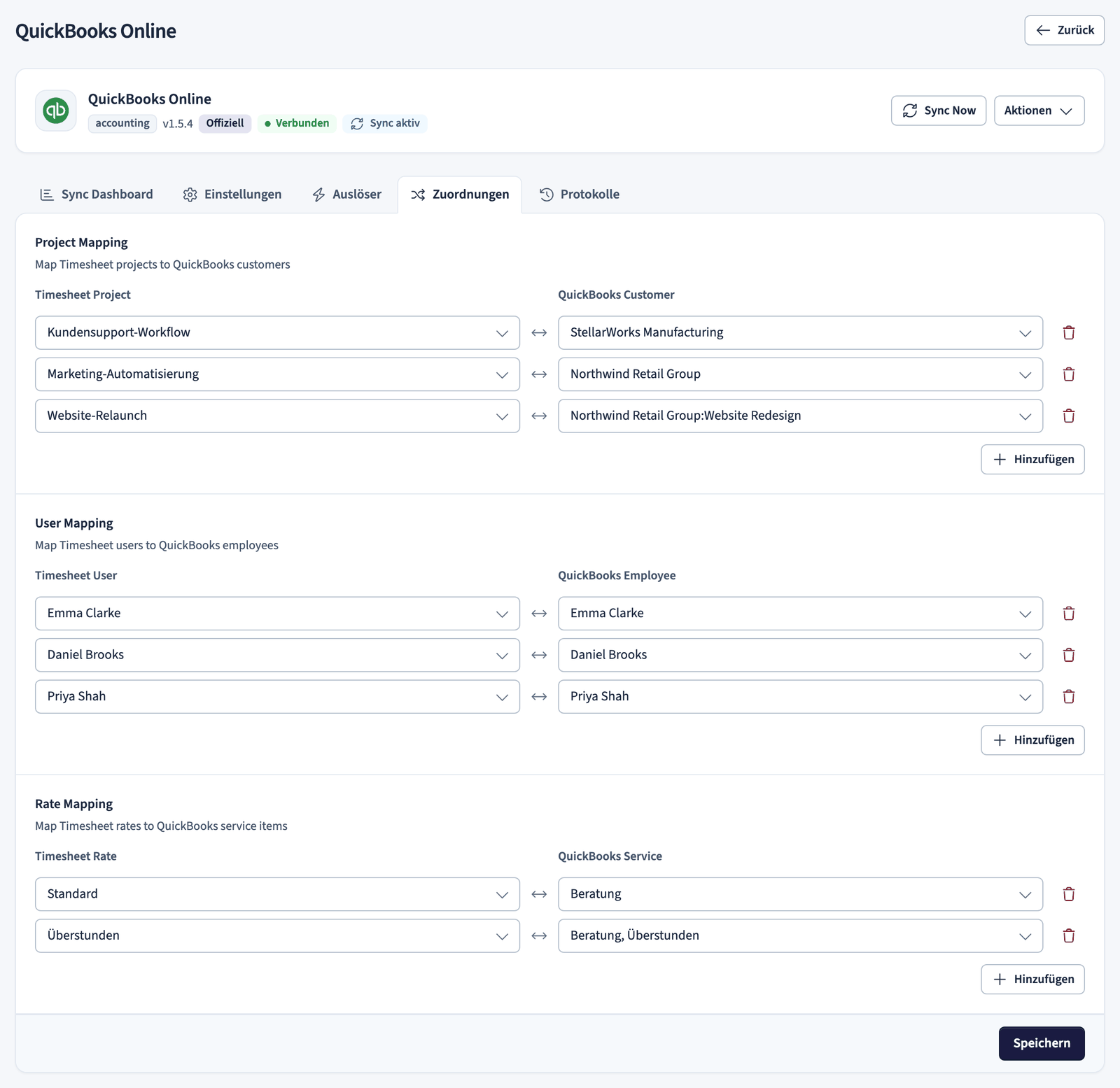Click the QuickBooks logo icon

pos(56,111)
